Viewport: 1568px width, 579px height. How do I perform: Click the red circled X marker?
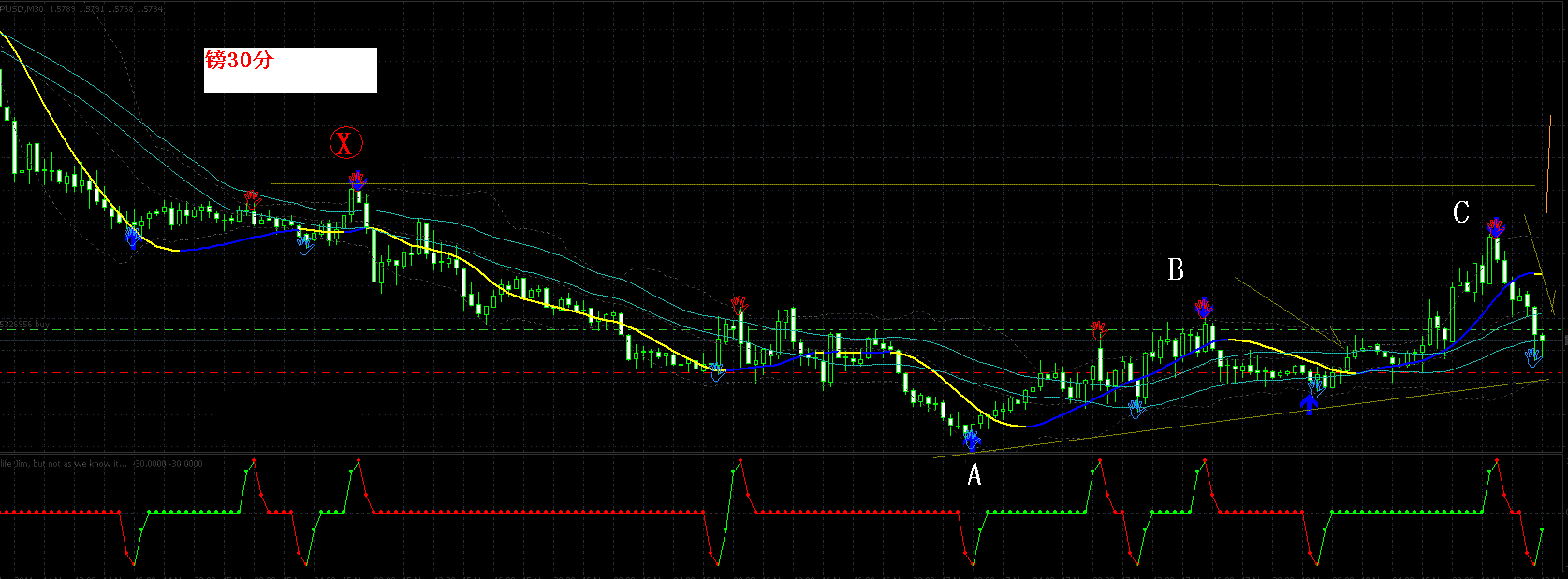click(x=345, y=143)
